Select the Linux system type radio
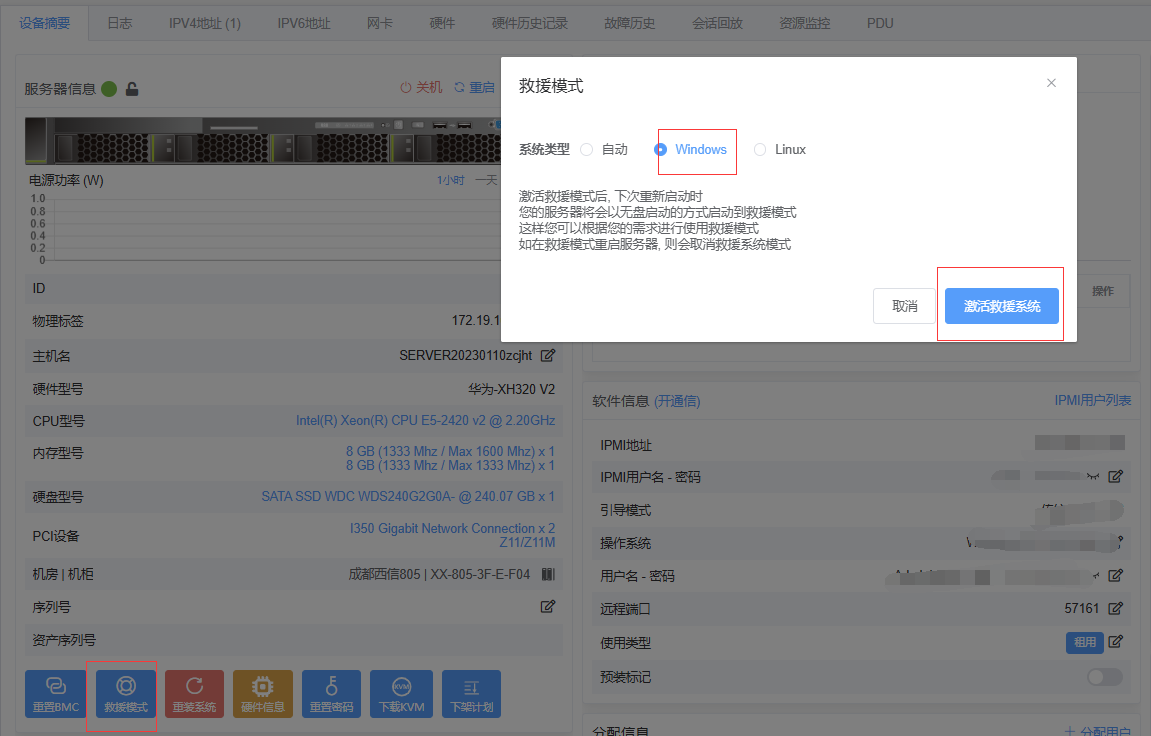Screen dimensions: 1151x736 click(760, 150)
